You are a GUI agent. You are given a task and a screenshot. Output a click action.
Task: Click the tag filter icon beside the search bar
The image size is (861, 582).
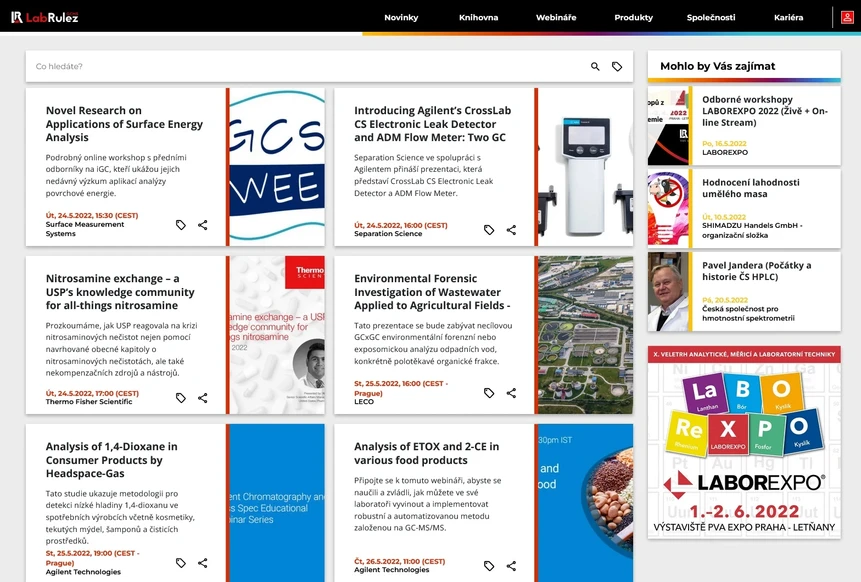coord(617,66)
